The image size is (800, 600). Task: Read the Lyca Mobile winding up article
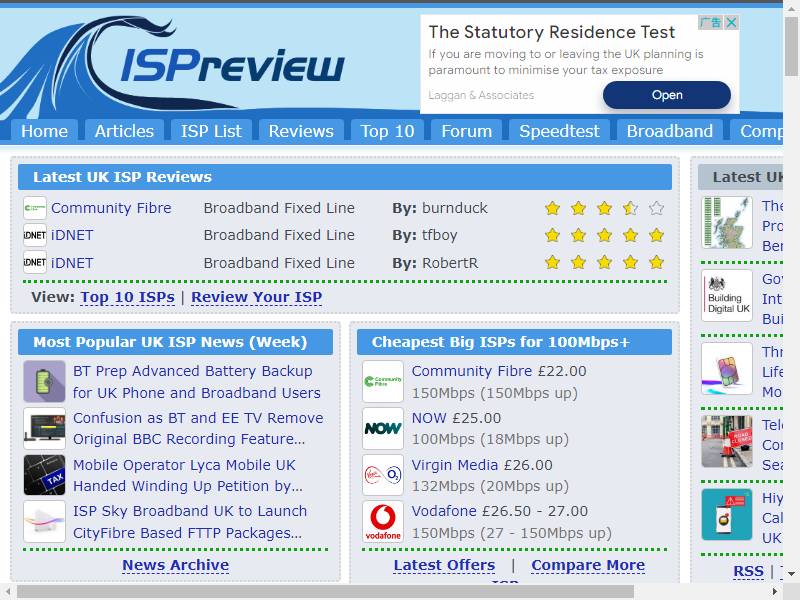[x=188, y=475]
